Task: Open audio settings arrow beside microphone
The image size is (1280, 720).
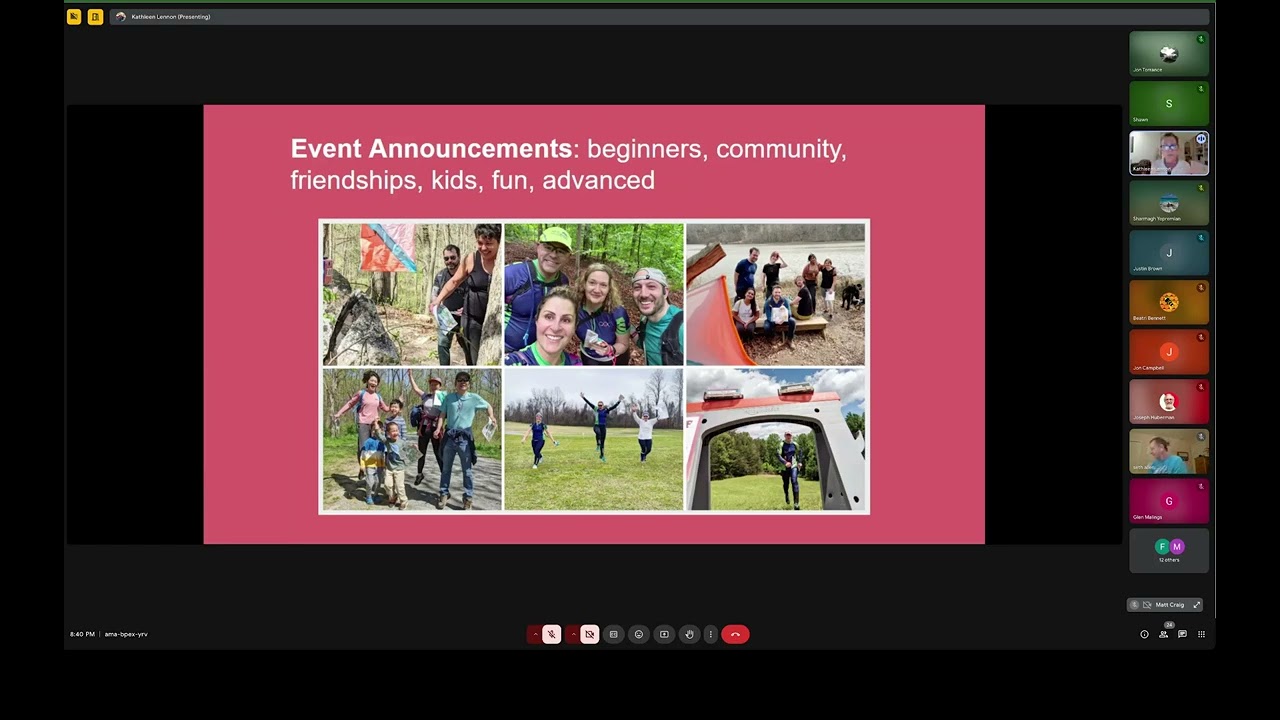Action: tap(535, 634)
